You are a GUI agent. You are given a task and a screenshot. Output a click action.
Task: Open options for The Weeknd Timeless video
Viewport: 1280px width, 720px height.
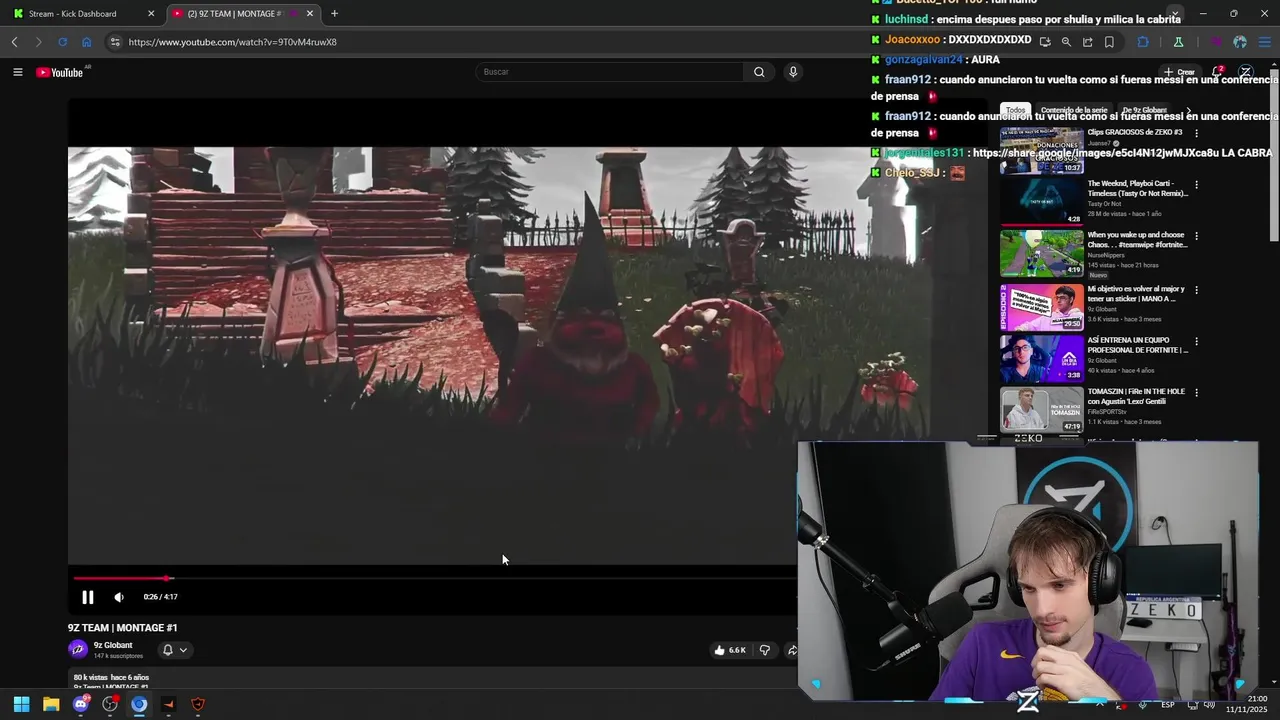point(1196,185)
